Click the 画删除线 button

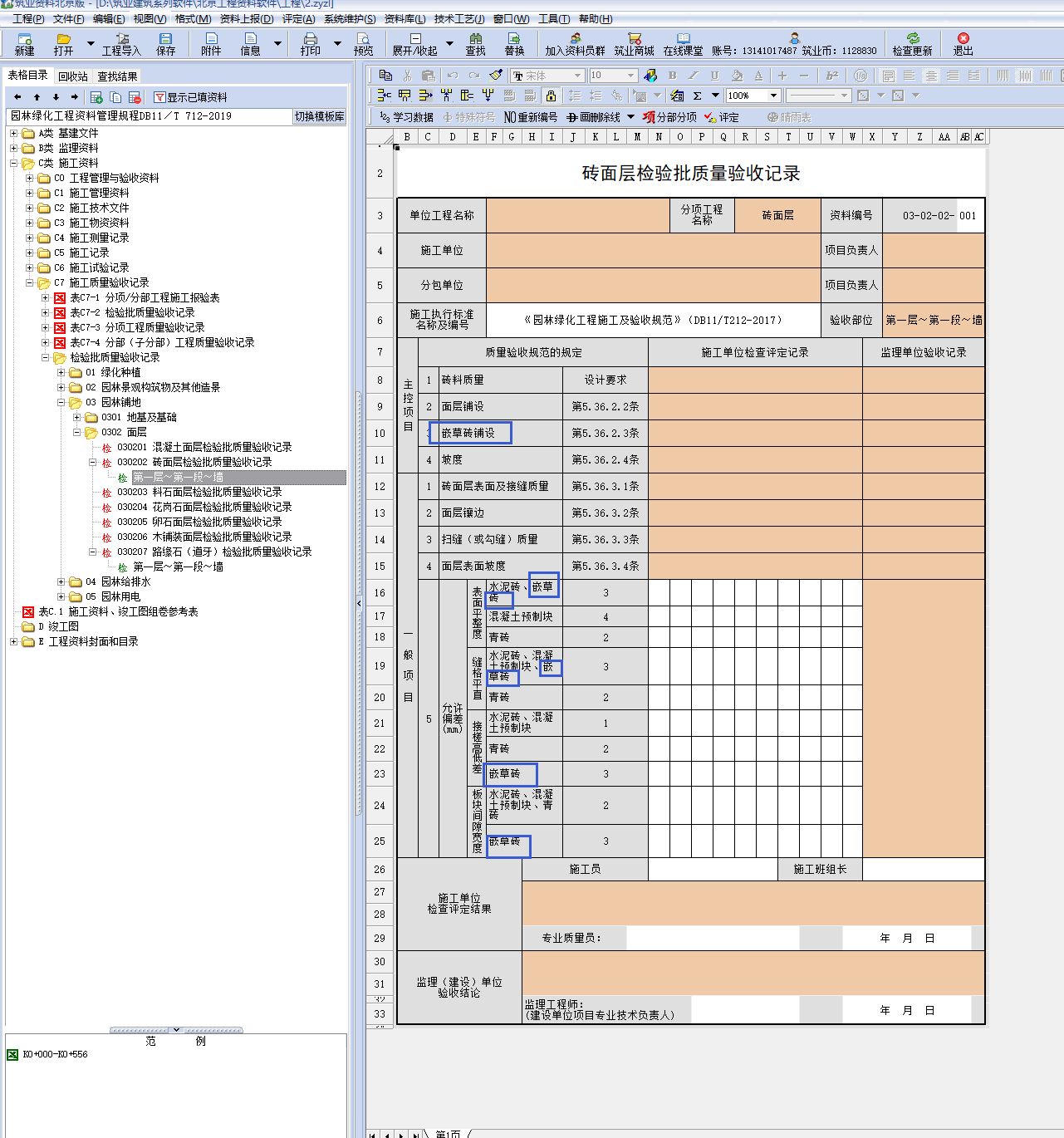point(593,117)
